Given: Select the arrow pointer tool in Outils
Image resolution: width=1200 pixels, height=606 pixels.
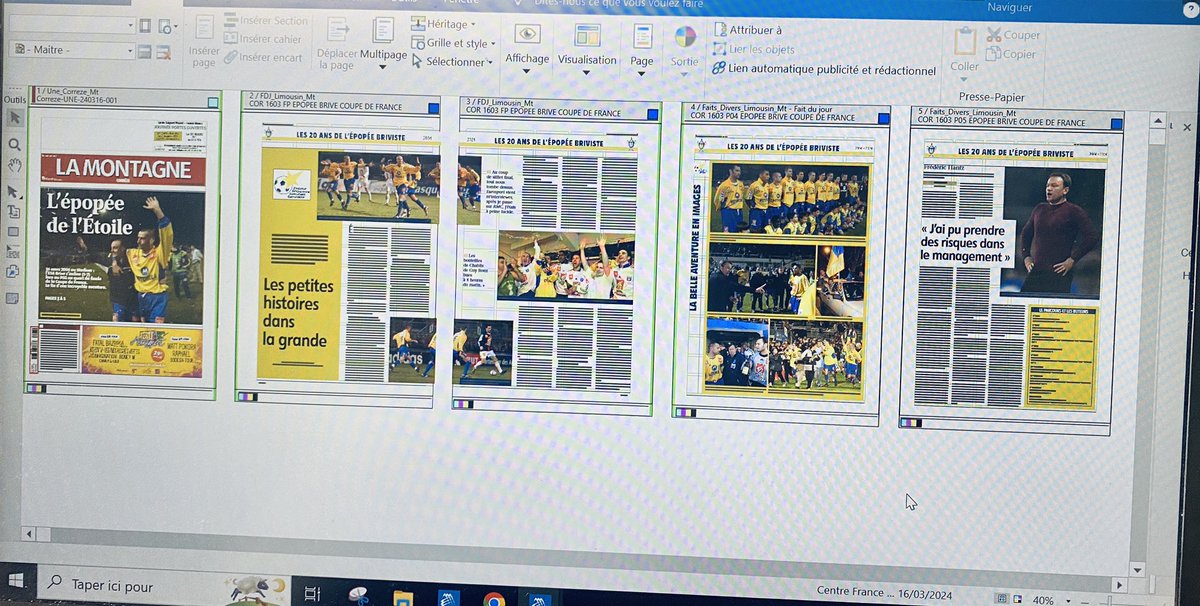Looking at the screenshot, I should [14, 118].
